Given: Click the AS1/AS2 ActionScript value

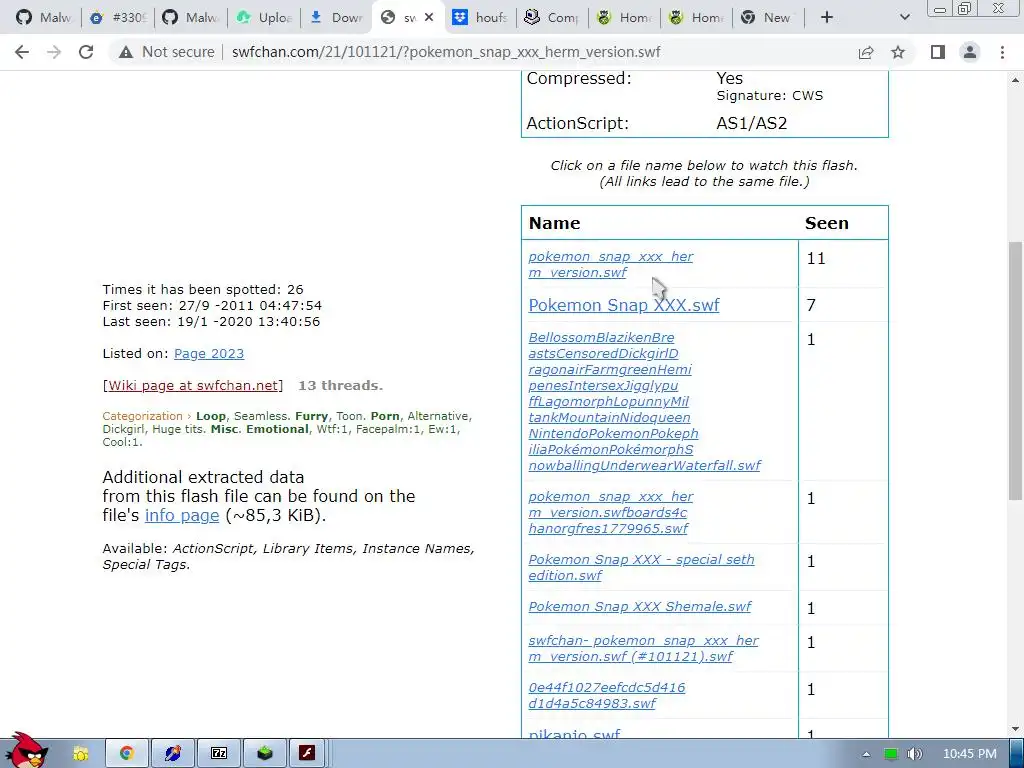Looking at the screenshot, I should 752,123.
